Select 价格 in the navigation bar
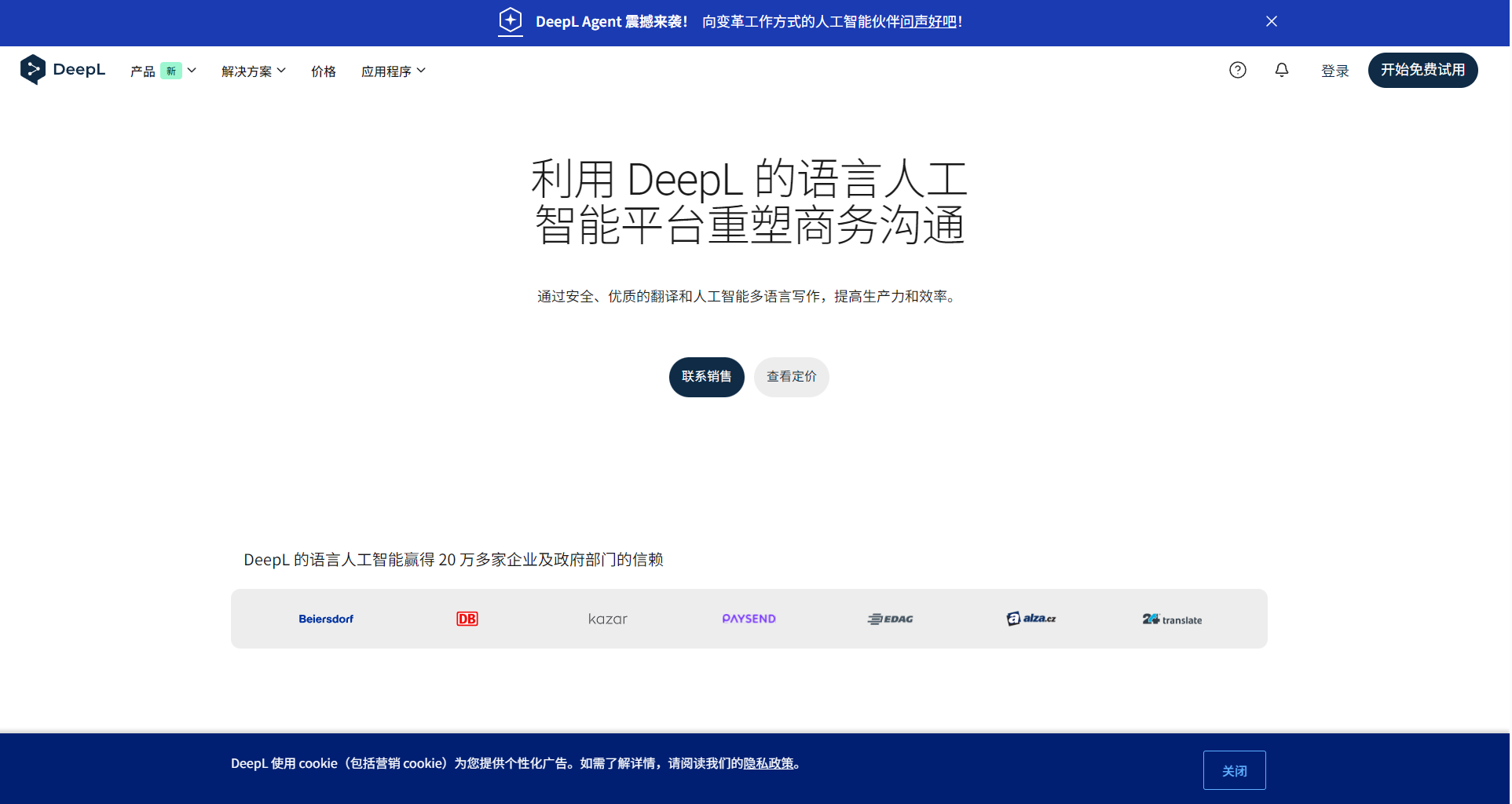1512x804 pixels. coord(323,71)
